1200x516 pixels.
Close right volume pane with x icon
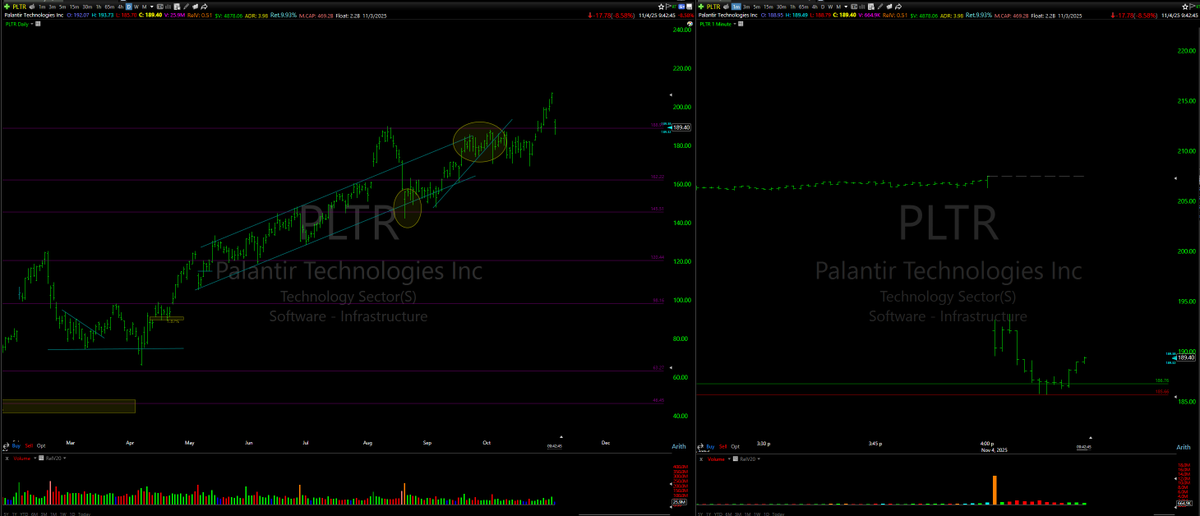point(701,459)
